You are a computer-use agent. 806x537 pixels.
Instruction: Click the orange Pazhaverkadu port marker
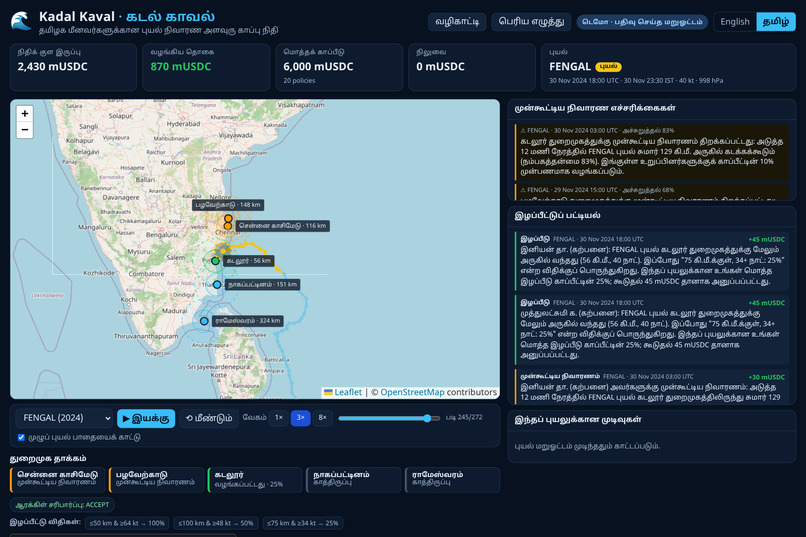click(x=228, y=218)
